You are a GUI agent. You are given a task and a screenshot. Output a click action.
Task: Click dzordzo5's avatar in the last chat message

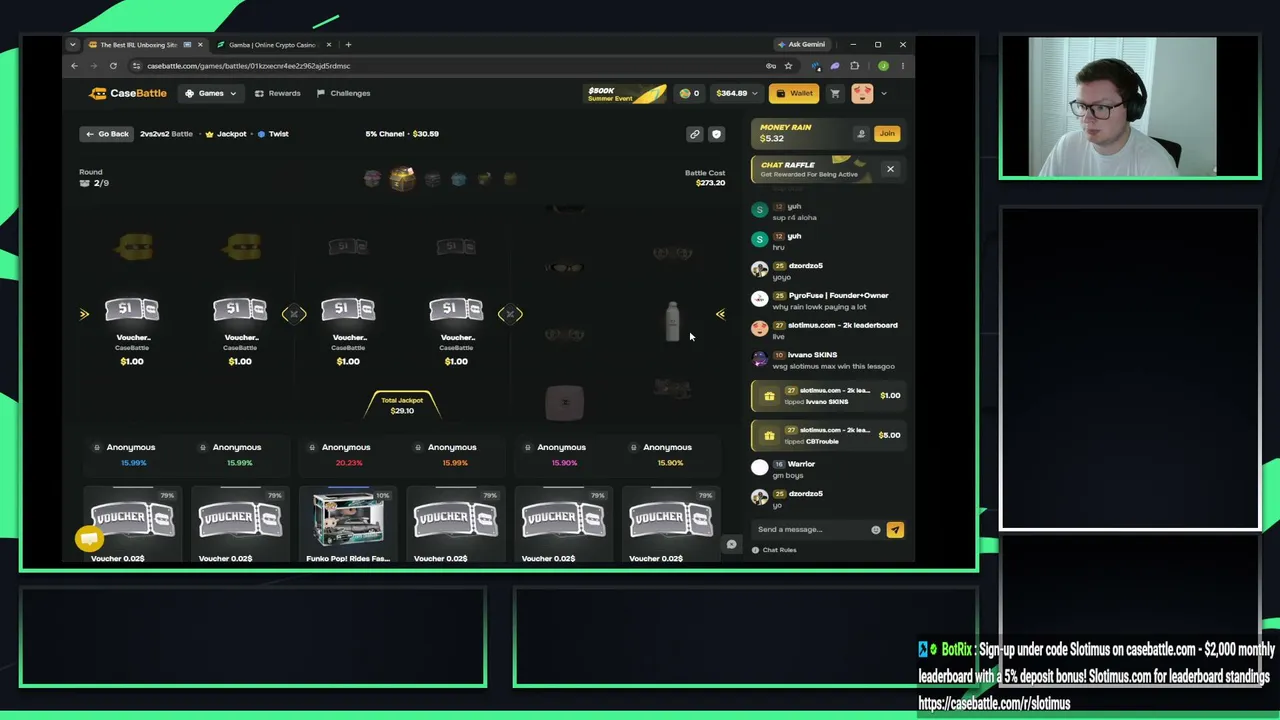point(760,497)
